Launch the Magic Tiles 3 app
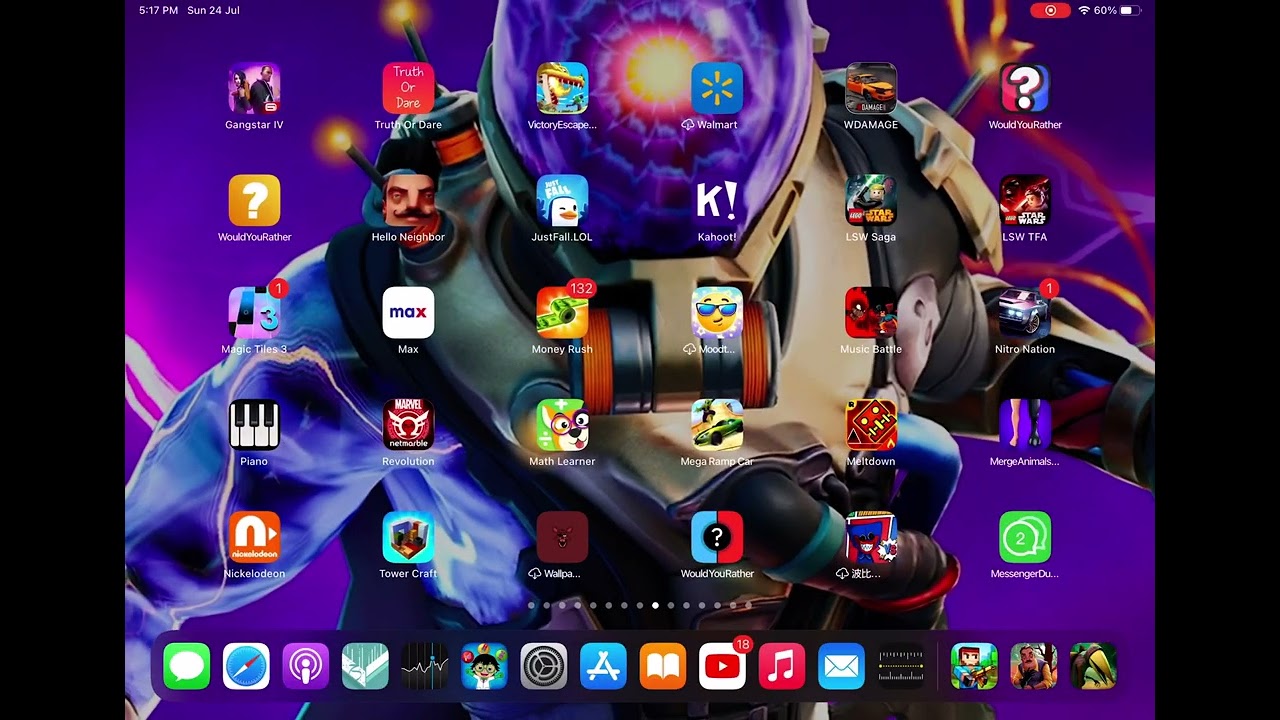Image resolution: width=1280 pixels, height=720 pixels. [254, 312]
